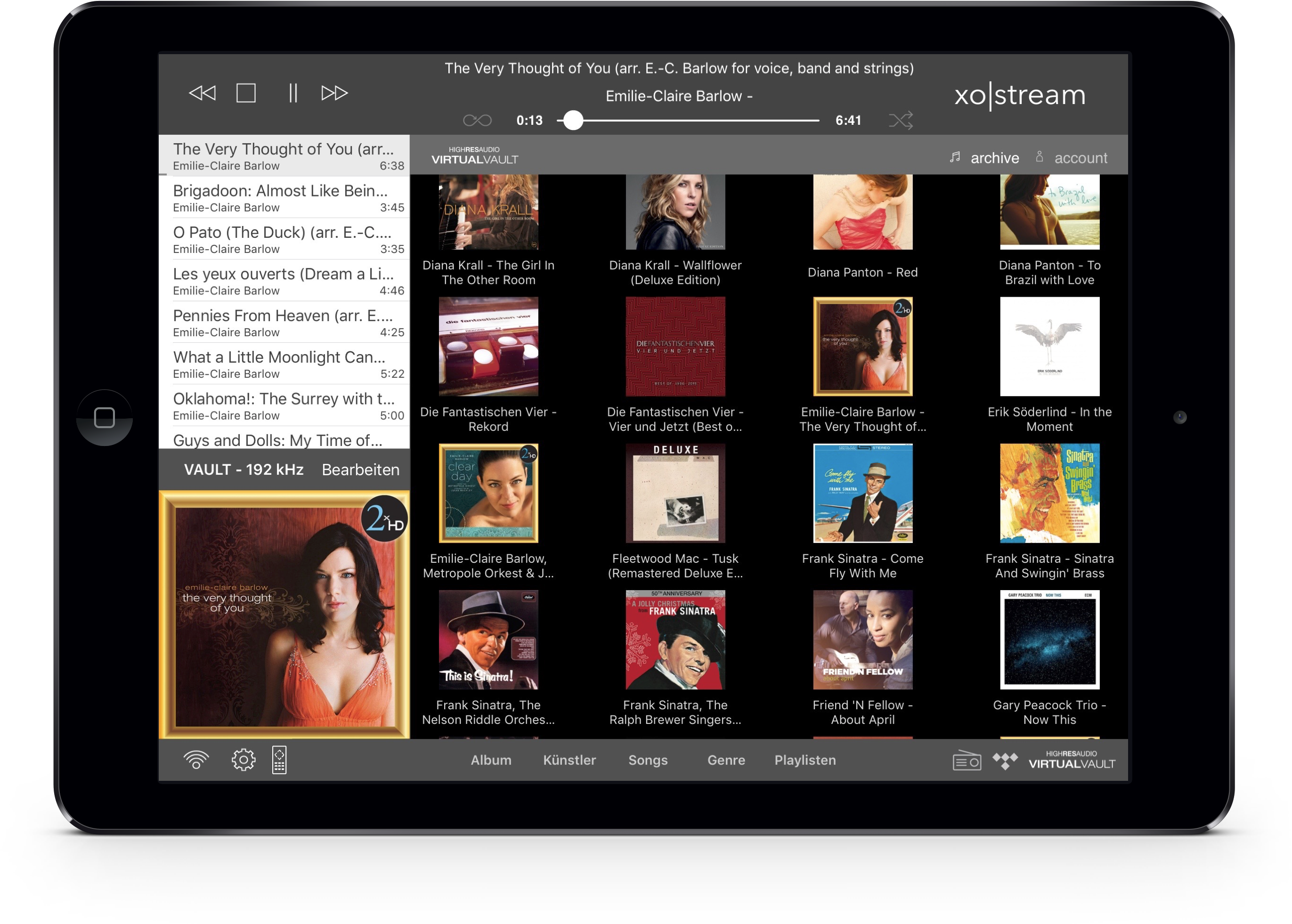This screenshot has width=1292, height=924.
Task: Open the Wi-Fi network device icon
Action: 196,760
